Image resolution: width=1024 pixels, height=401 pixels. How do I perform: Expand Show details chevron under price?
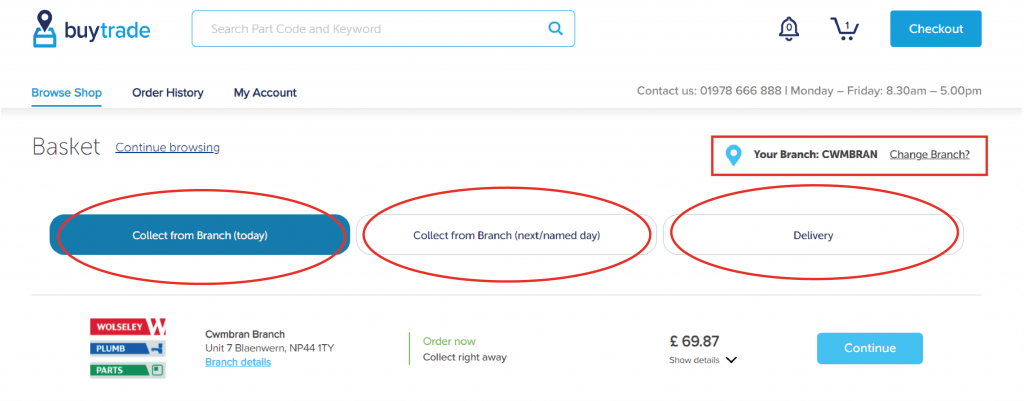[x=731, y=360]
